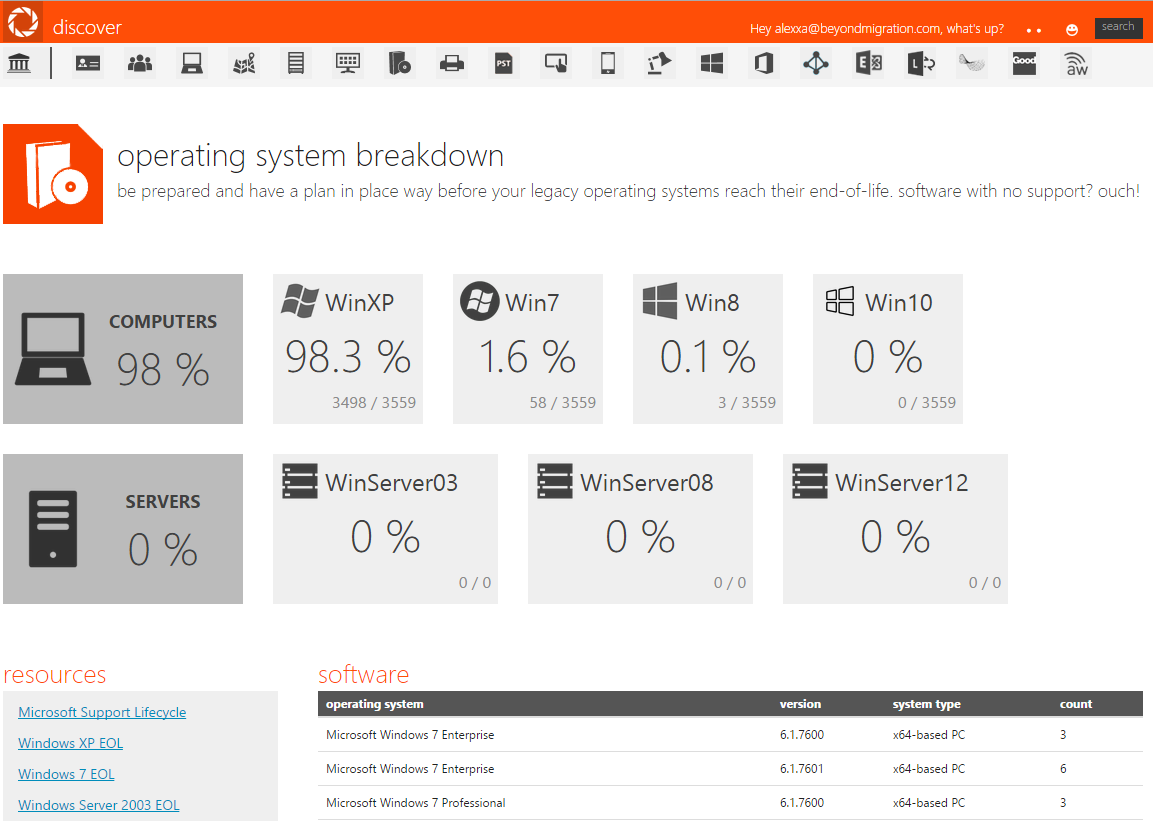The image size is (1153, 821).
Task: Click the resources section heading
Action: tap(54, 675)
